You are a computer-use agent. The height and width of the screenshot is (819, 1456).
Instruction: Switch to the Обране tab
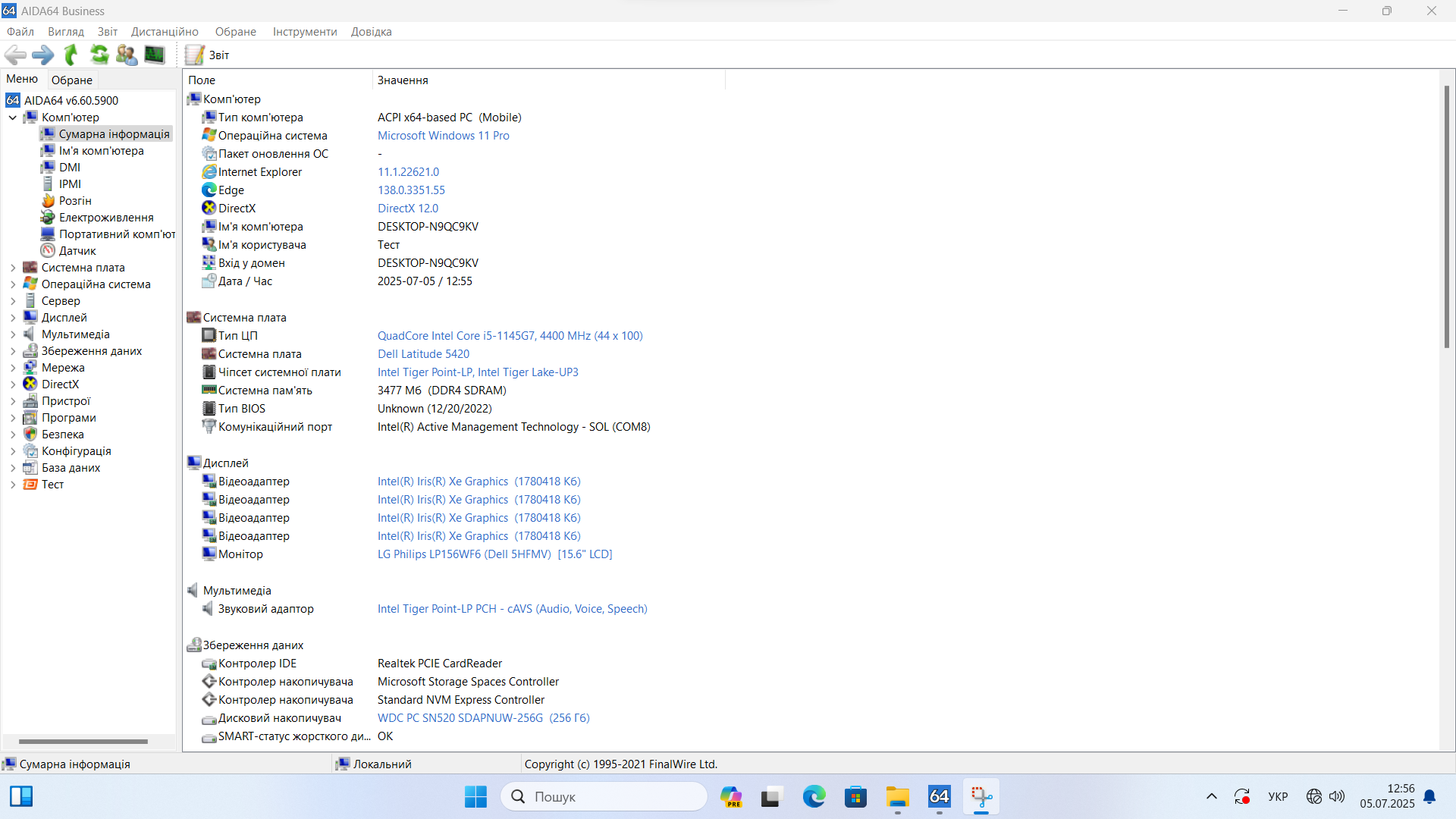coord(72,80)
